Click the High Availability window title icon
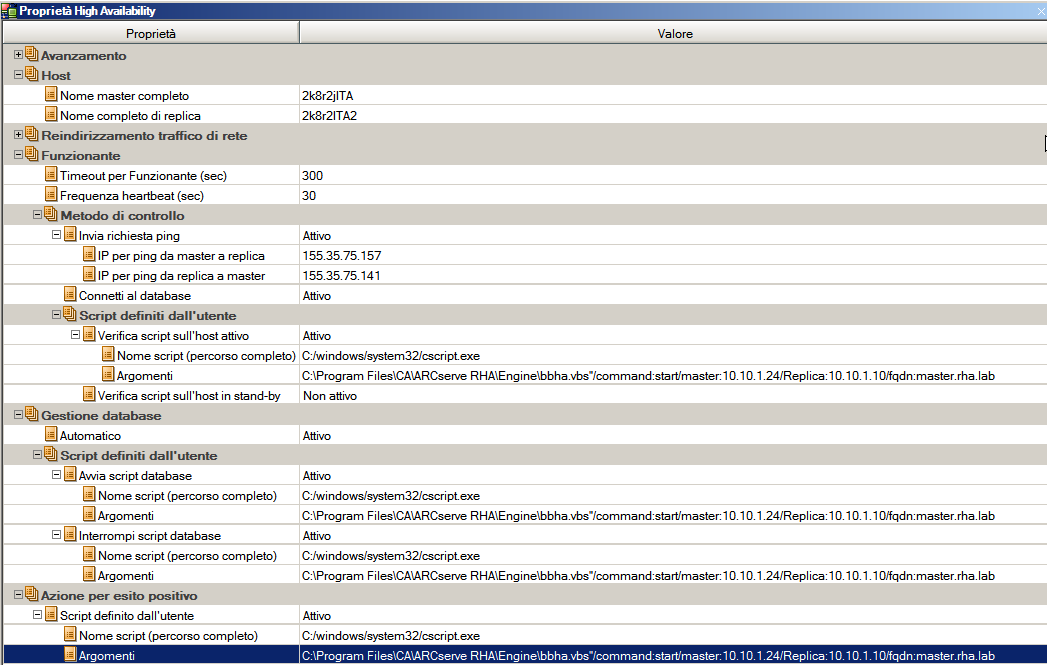The width and height of the screenshot is (1047, 665). [x=9, y=11]
